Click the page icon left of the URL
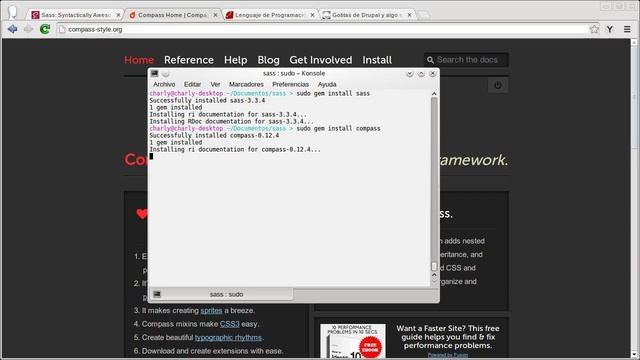The width and height of the screenshot is (640, 360). [x=62, y=29]
